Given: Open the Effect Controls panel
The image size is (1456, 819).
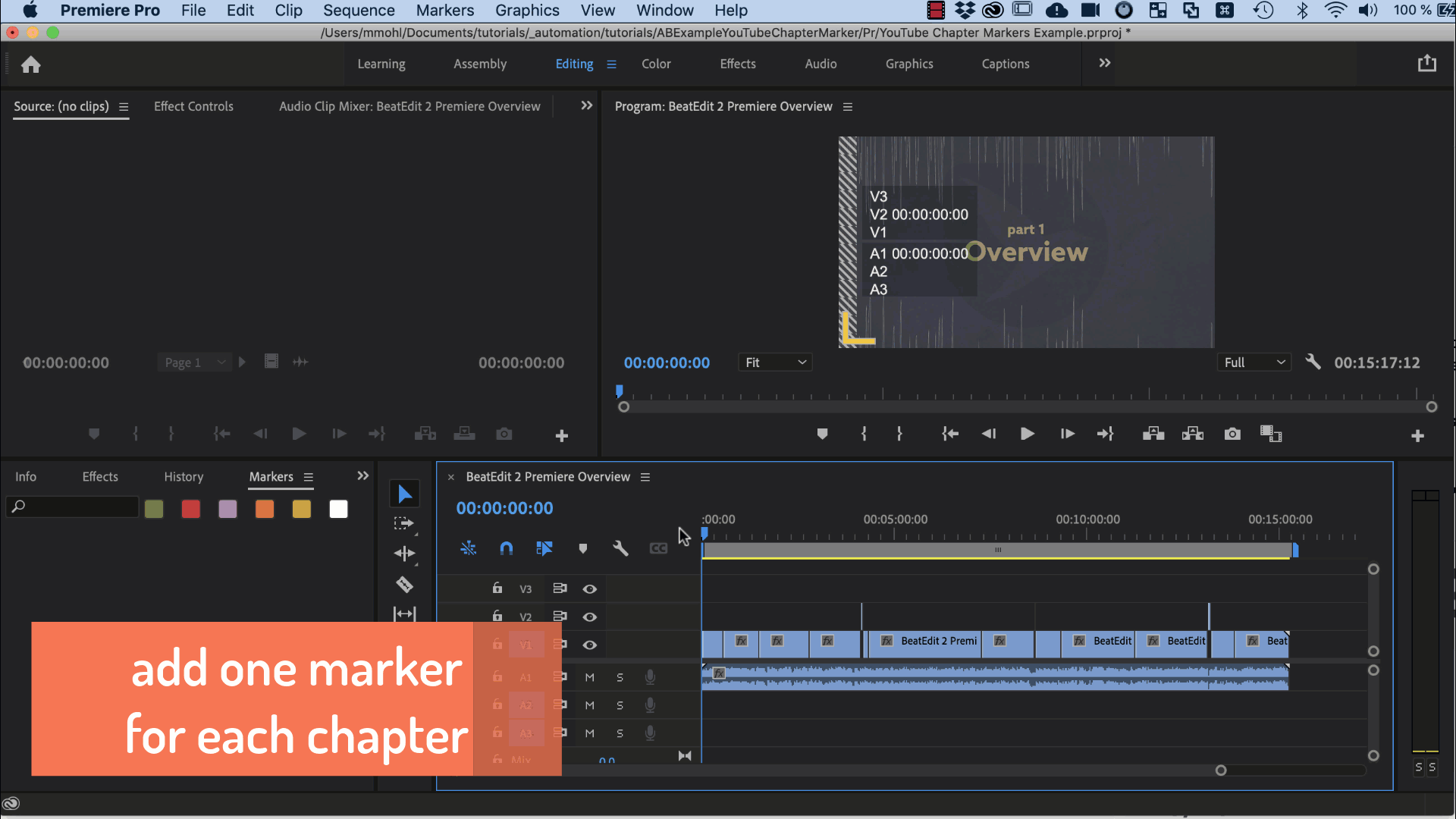Looking at the screenshot, I should point(193,106).
